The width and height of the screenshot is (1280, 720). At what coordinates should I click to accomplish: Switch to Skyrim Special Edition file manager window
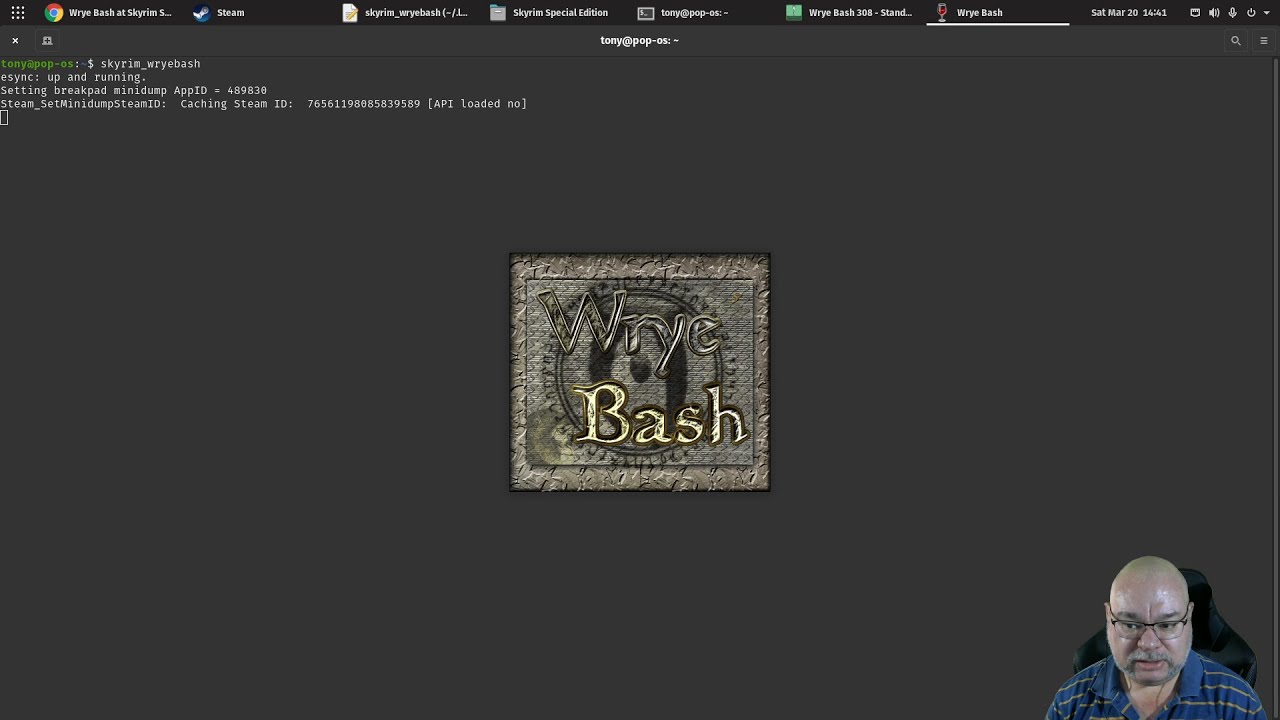549,13
